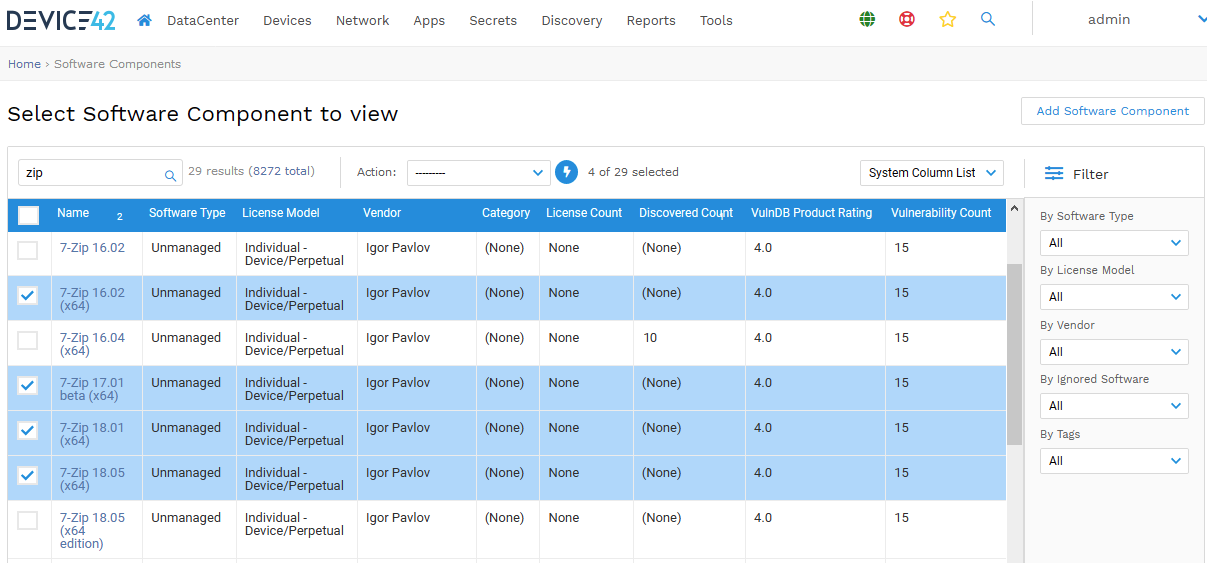Click the Add Software Component button
Image resolution: width=1207 pixels, height=563 pixels.
[1113, 111]
